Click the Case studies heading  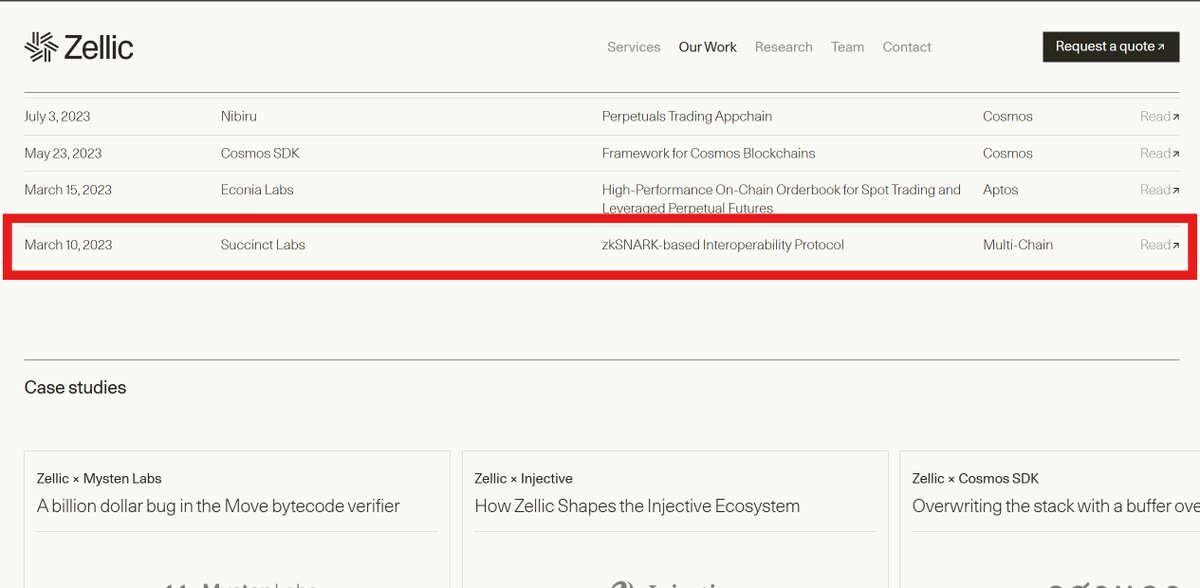[x=75, y=387]
